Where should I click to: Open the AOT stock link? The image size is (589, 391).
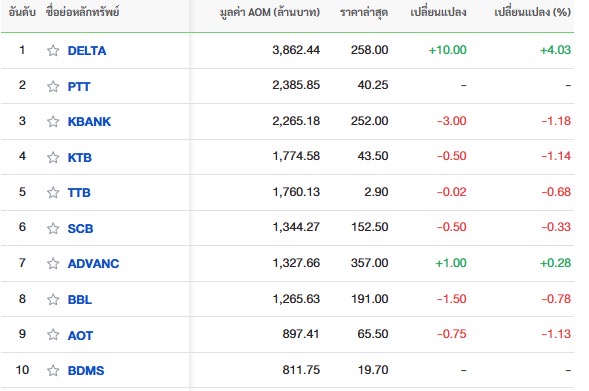click(80, 335)
